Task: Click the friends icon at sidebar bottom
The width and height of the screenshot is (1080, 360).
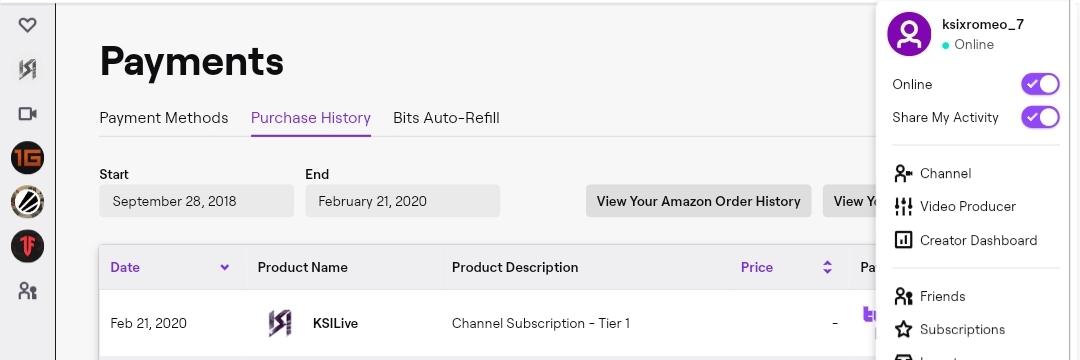Action: click(28, 291)
